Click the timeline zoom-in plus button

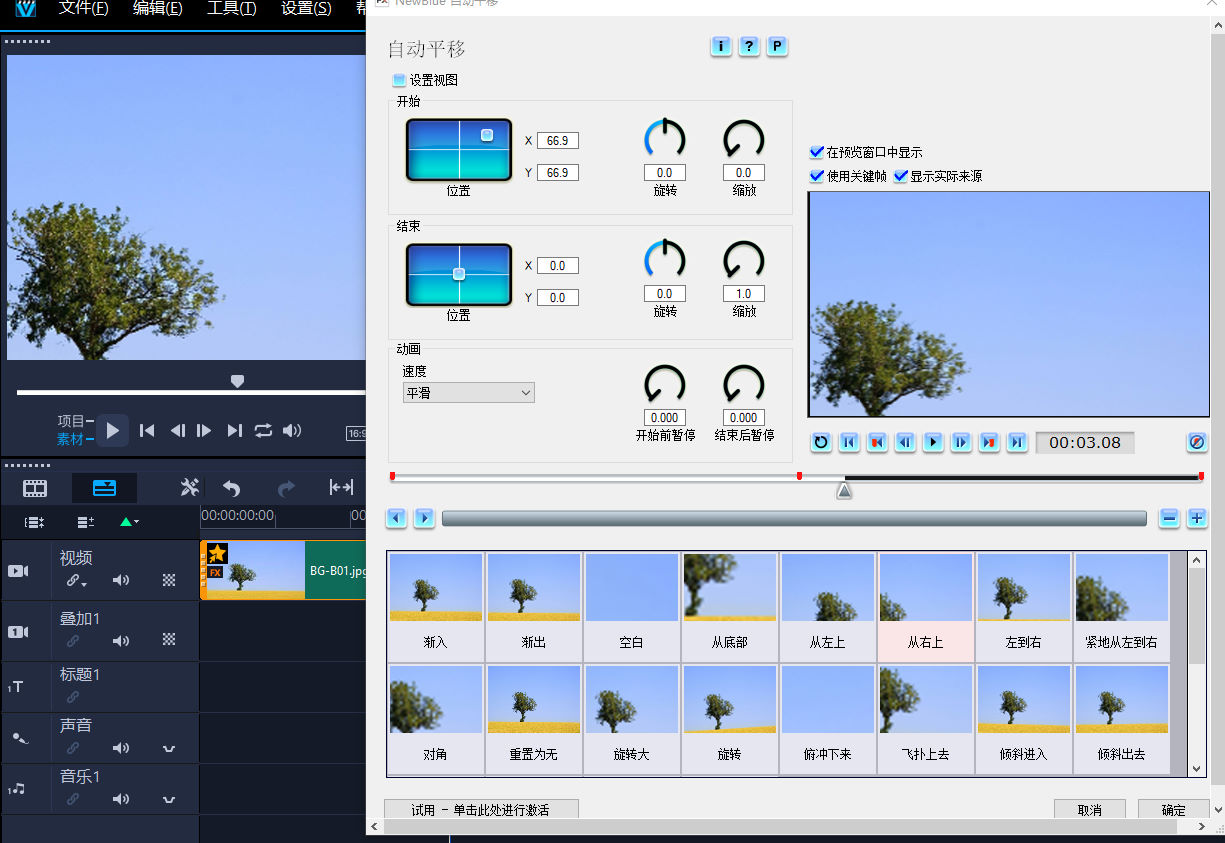tap(1197, 518)
